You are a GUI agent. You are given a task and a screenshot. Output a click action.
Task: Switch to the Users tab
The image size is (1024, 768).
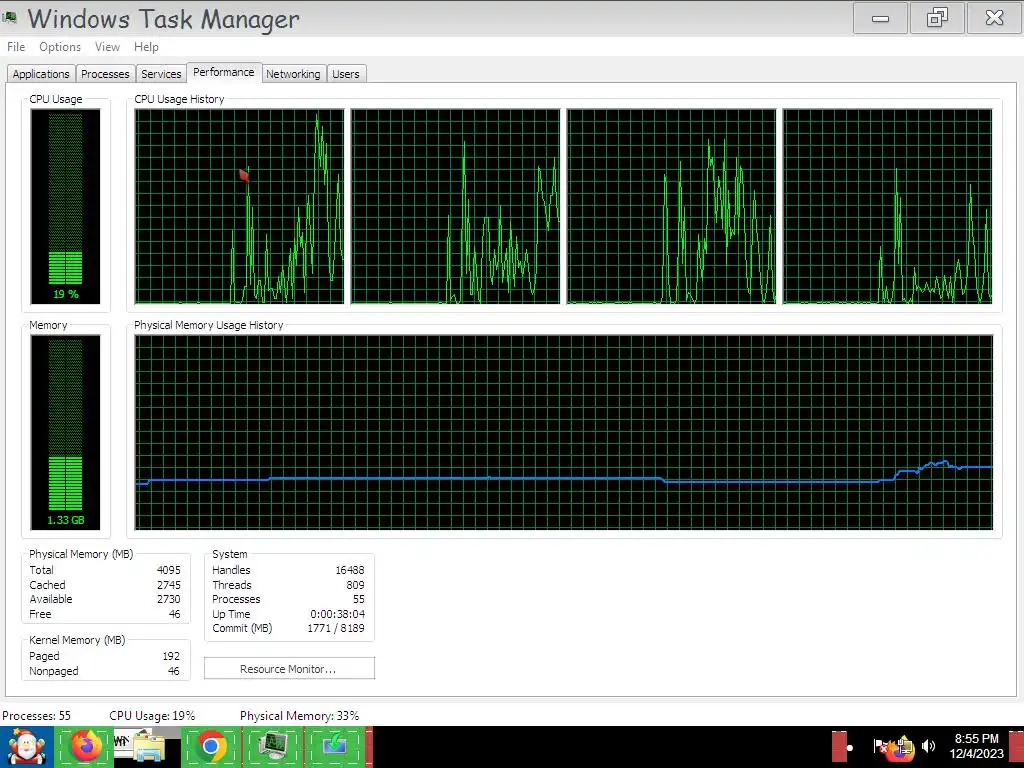pyautogui.click(x=346, y=74)
